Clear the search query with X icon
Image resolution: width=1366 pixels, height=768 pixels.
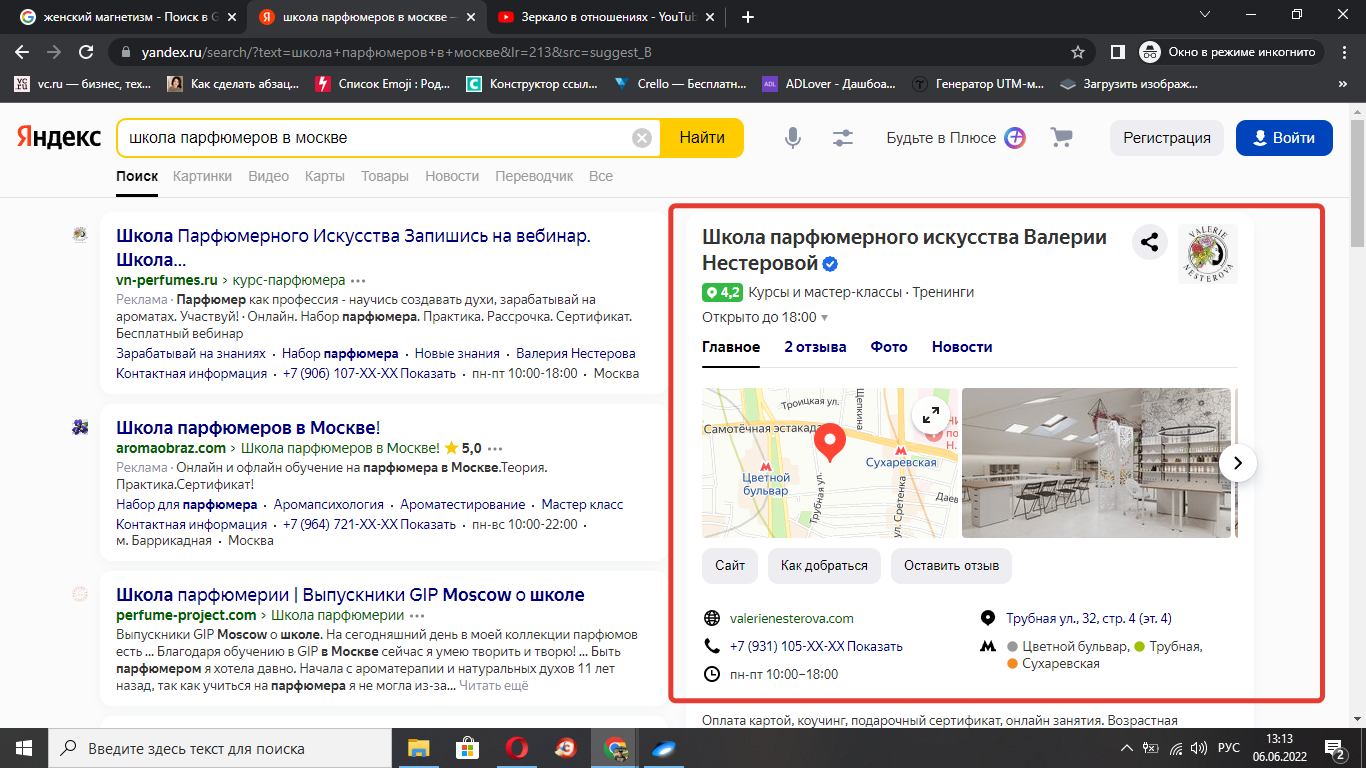(642, 138)
